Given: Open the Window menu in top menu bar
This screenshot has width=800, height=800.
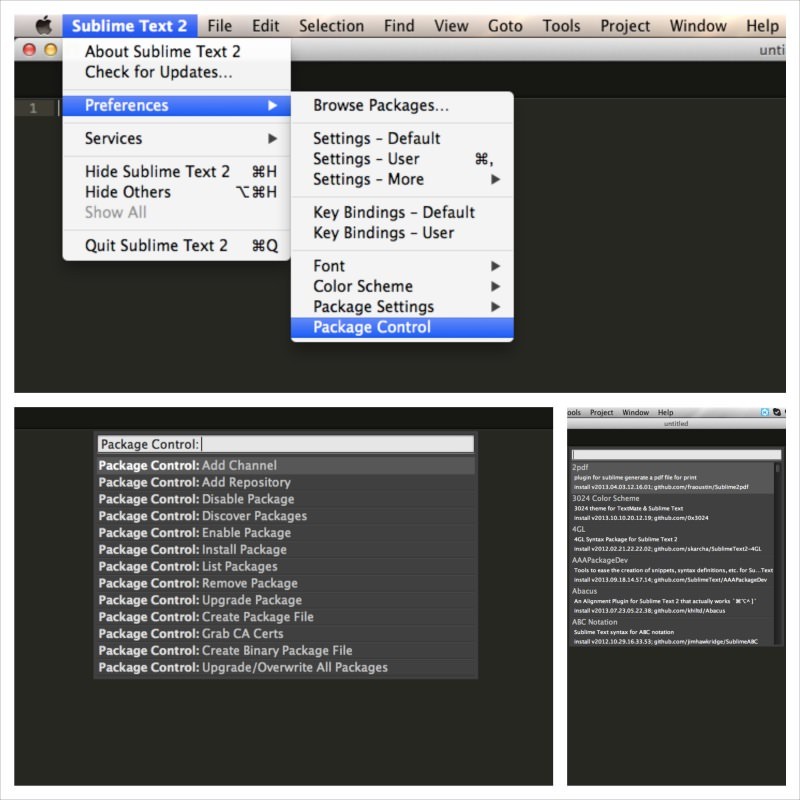Looking at the screenshot, I should [x=698, y=26].
